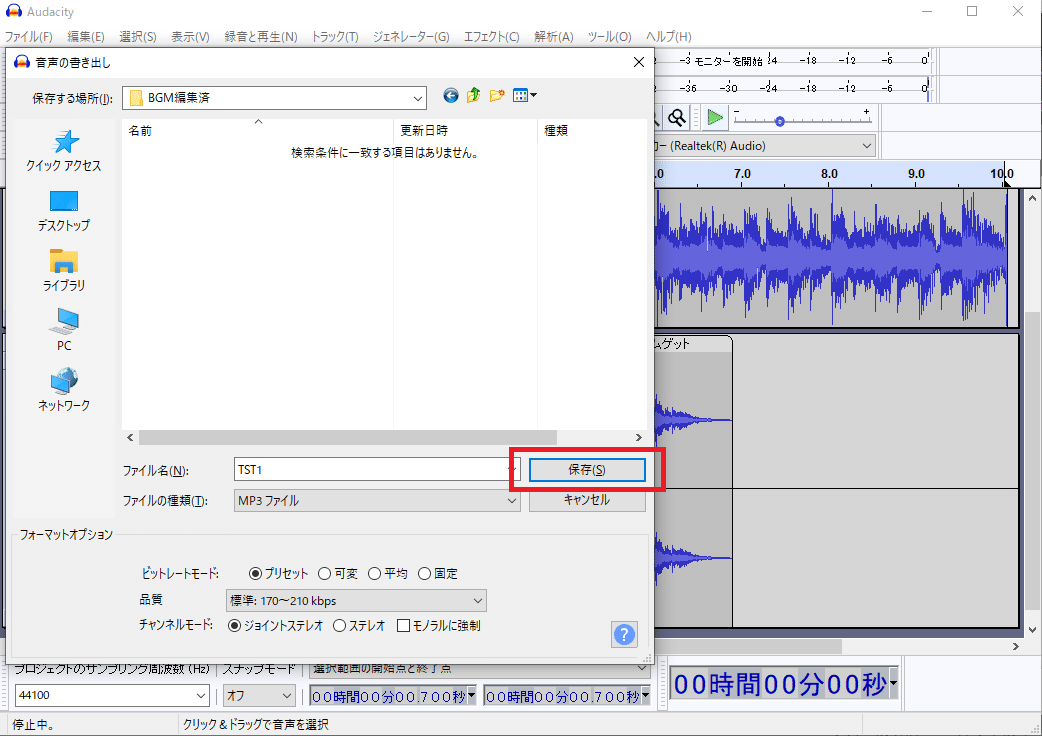Viewport: 1042px width, 736px height.
Task: Open the Realtek(R) Audio device dropdown
Action: pyautogui.click(x=867, y=145)
